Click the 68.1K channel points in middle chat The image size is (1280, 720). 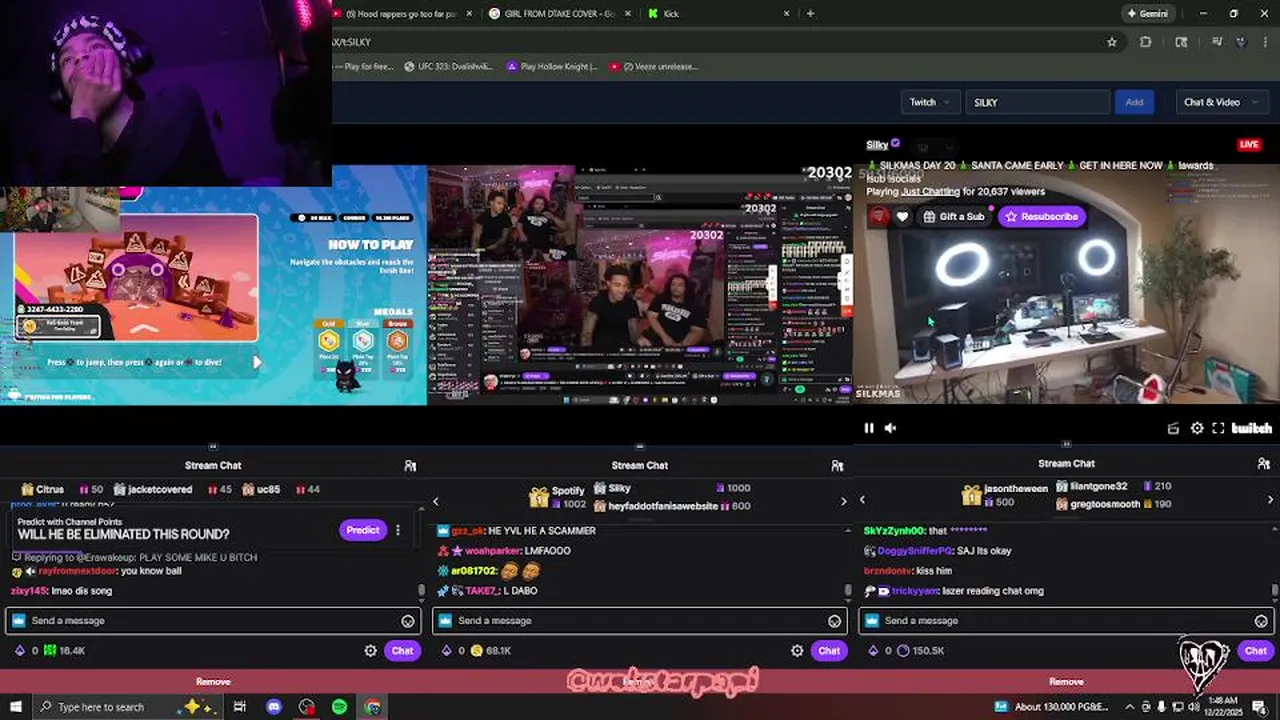491,651
